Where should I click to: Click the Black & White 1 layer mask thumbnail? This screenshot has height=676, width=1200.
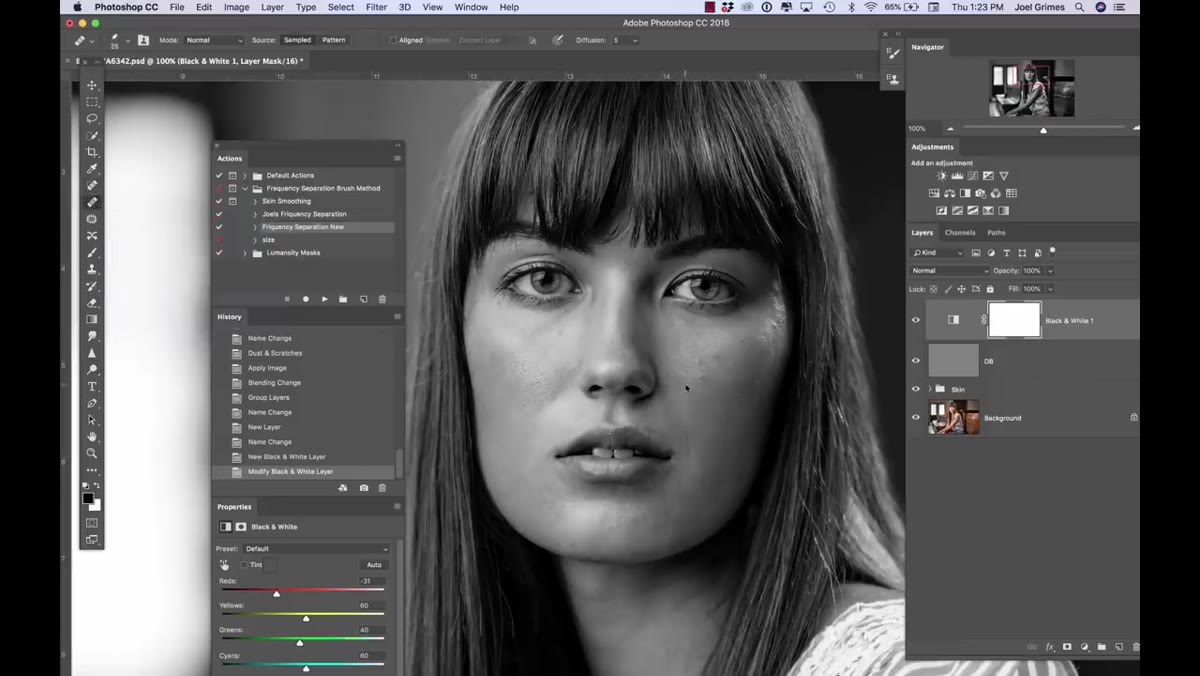tap(1014, 320)
